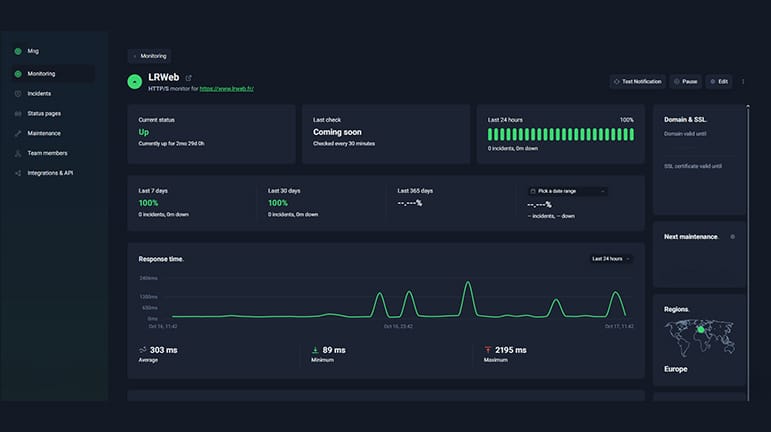Click the Next maintenance heading

(x=691, y=237)
